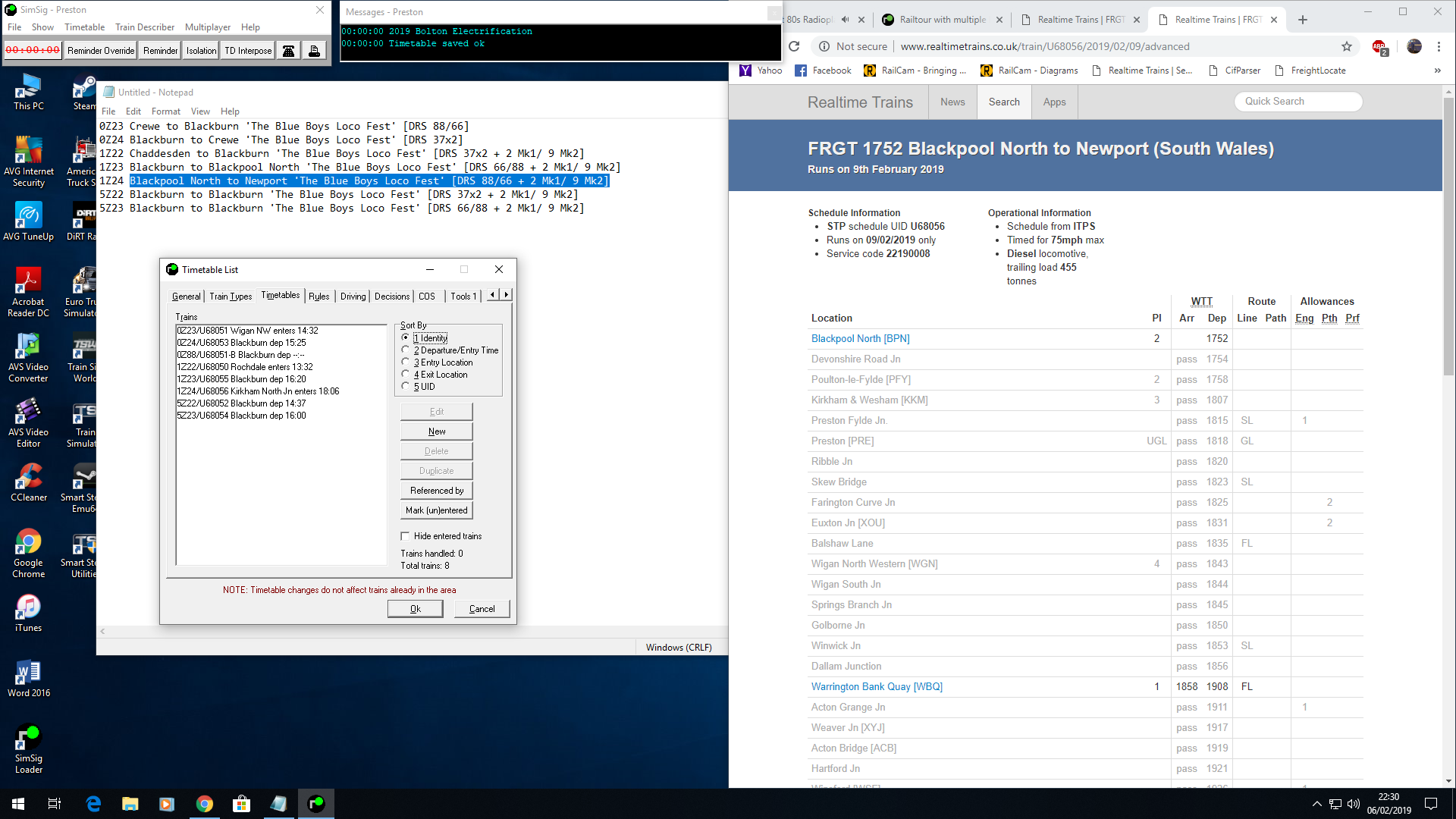1456x819 pixels.
Task: Open the Google Chrome desktop shortcut
Action: [28, 554]
